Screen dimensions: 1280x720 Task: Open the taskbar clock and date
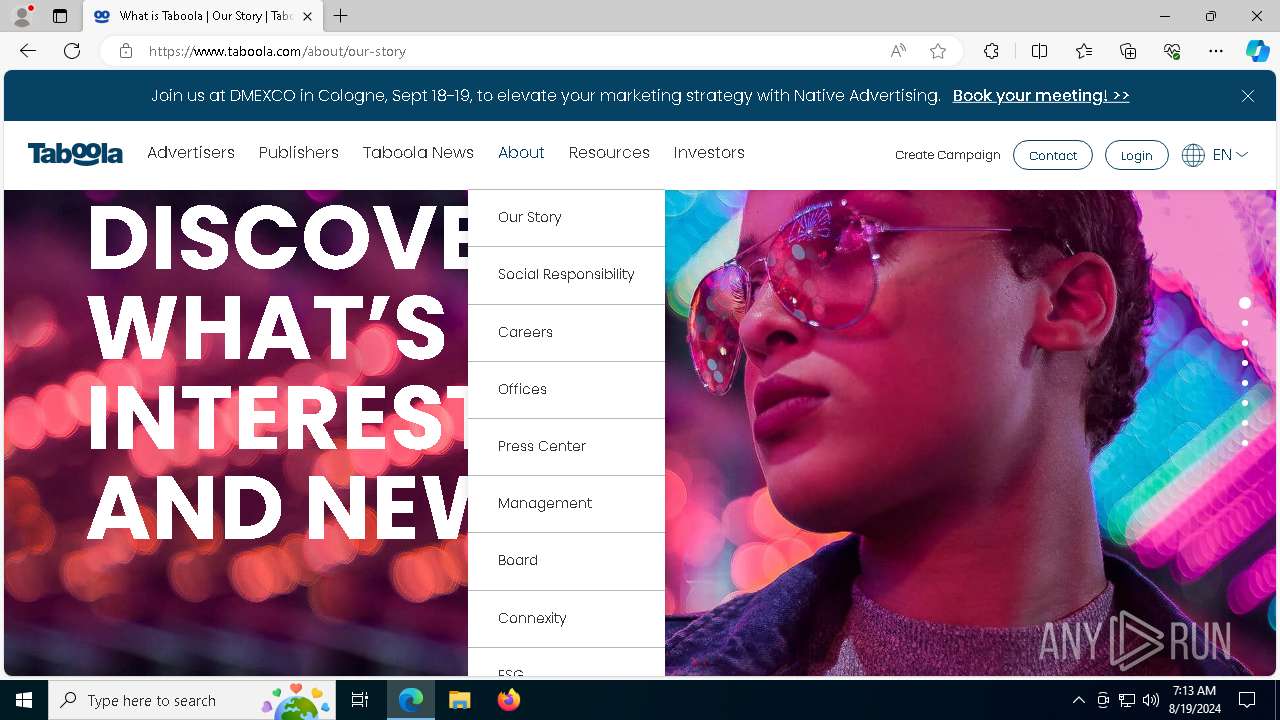(1195, 700)
